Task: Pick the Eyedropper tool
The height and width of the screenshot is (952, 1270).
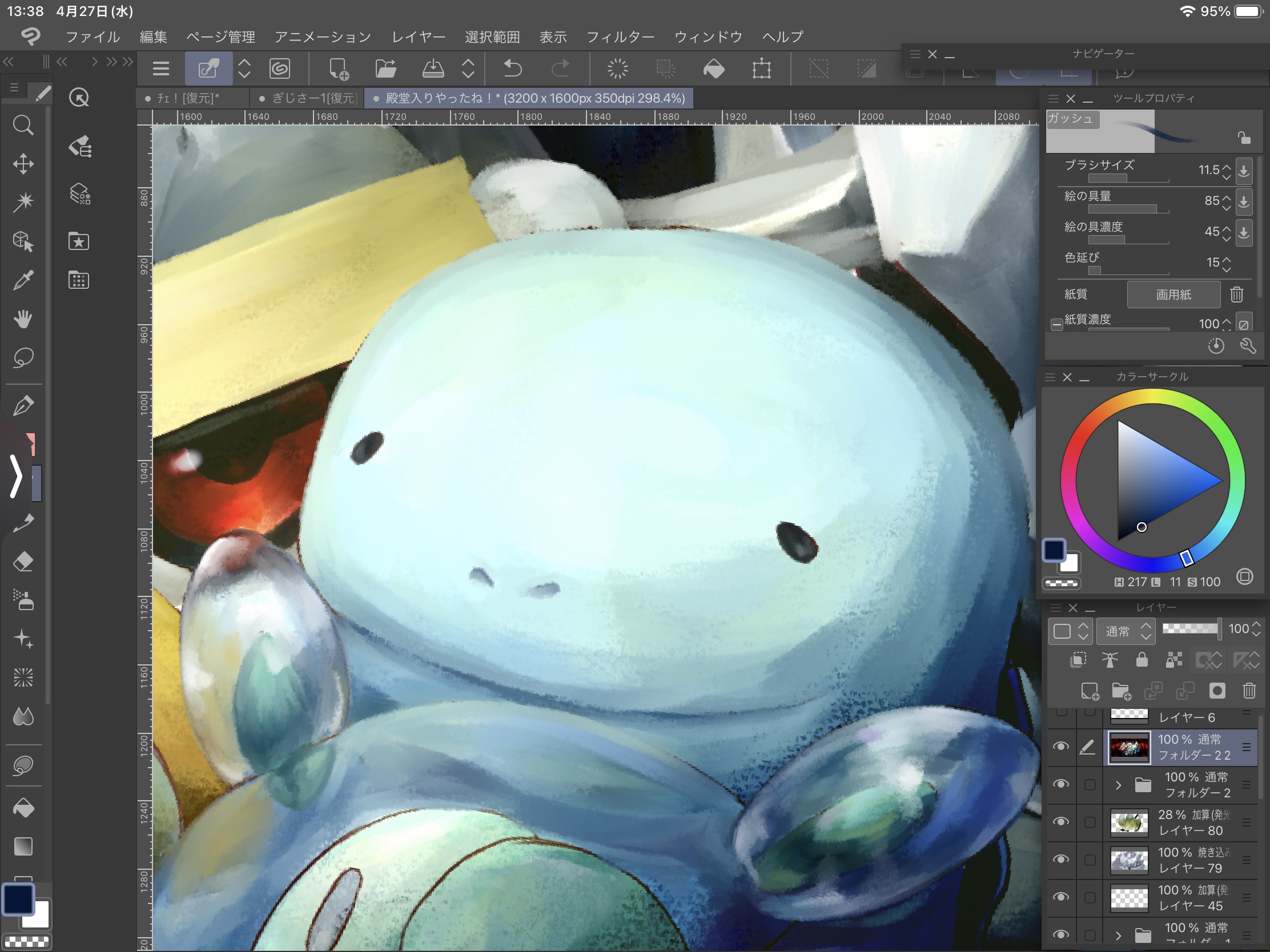Action: pos(23,281)
